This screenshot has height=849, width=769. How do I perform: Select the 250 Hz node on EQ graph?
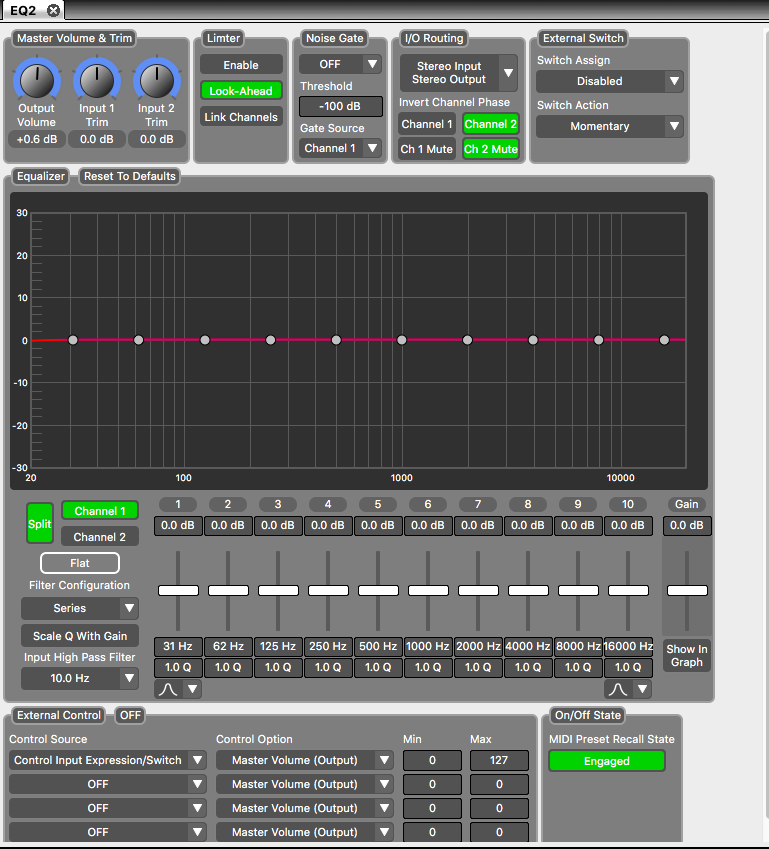[x=271, y=340]
